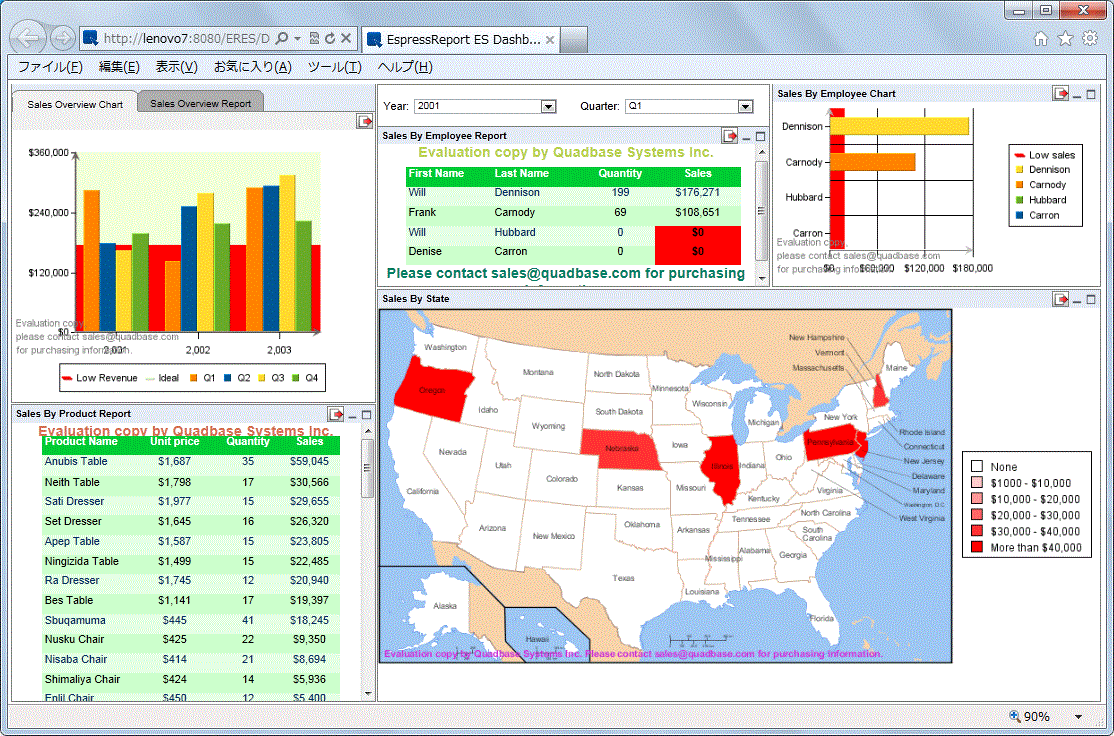The image size is (1114, 736).
Task: Click scroll-up arrow in Sales By Employee Report
Action: click(762, 152)
